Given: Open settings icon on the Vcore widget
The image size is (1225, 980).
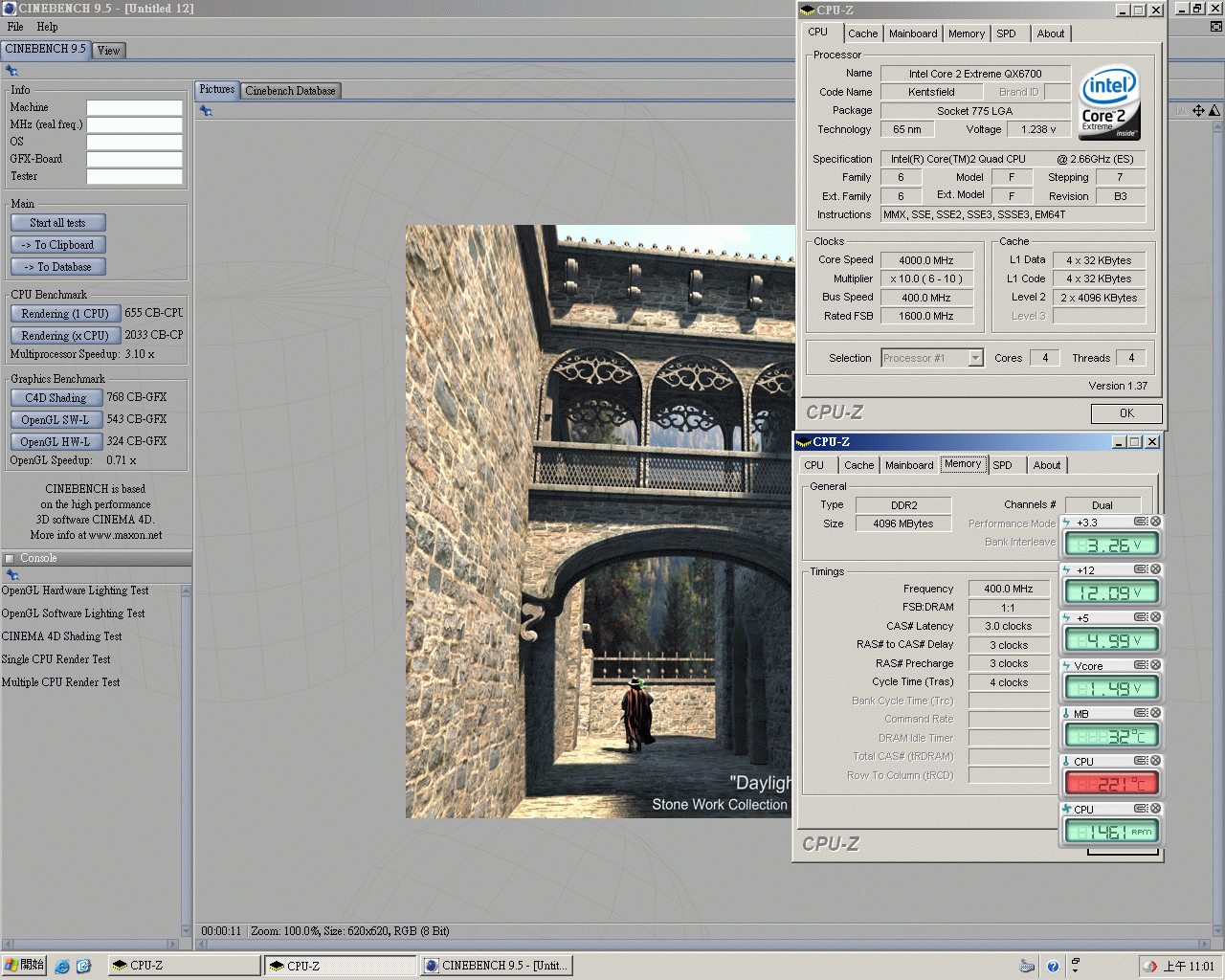Looking at the screenshot, I should (x=1141, y=665).
